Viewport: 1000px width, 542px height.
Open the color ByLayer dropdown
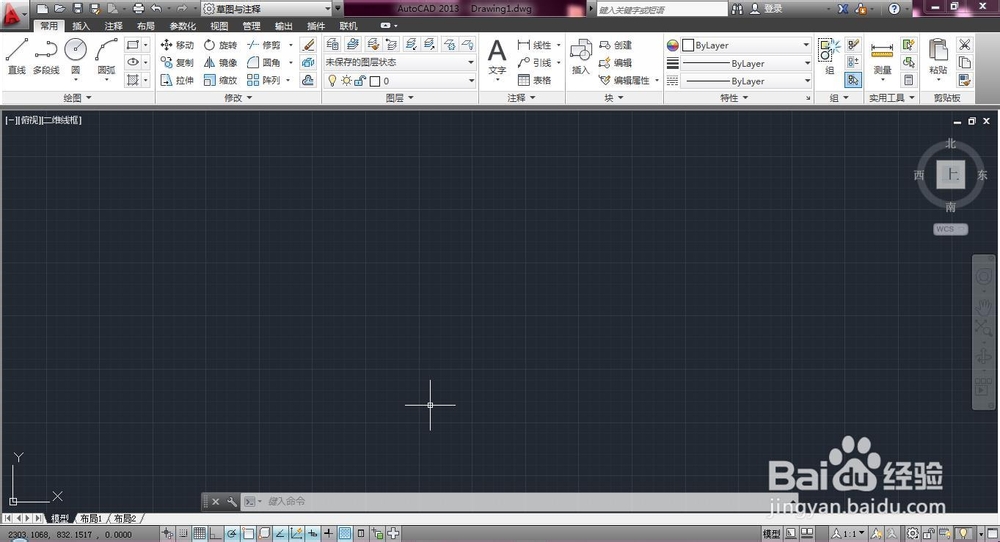pyautogui.click(x=746, y=45)
